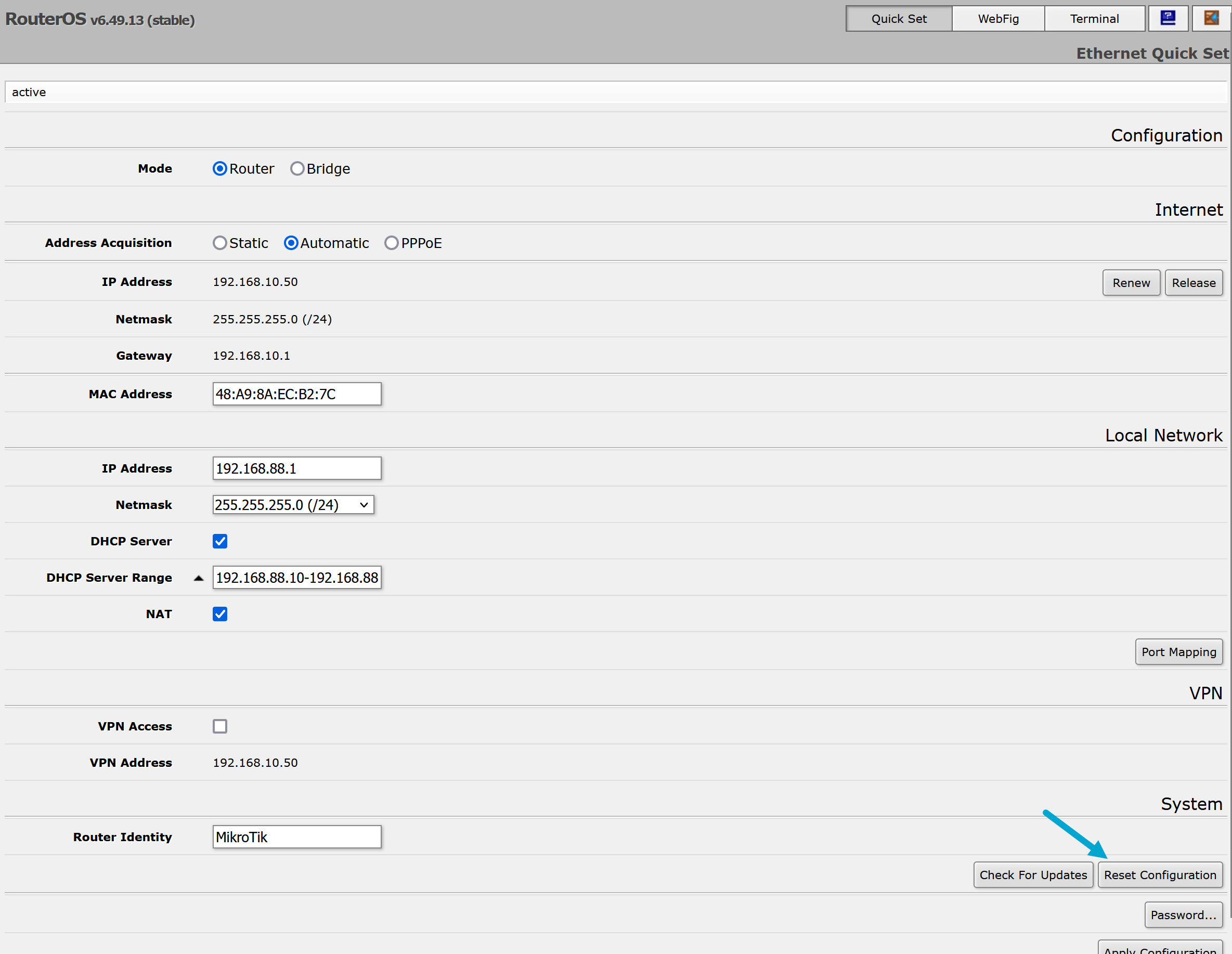Open the Password dialog

click(1184, 914)
